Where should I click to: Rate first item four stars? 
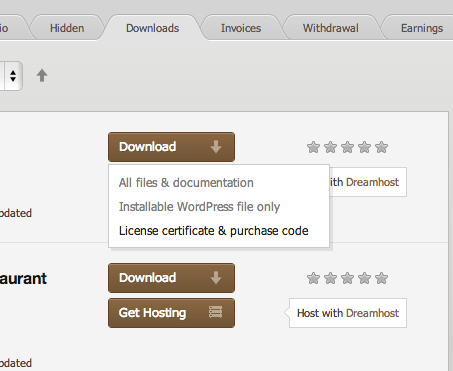[364, 147]
